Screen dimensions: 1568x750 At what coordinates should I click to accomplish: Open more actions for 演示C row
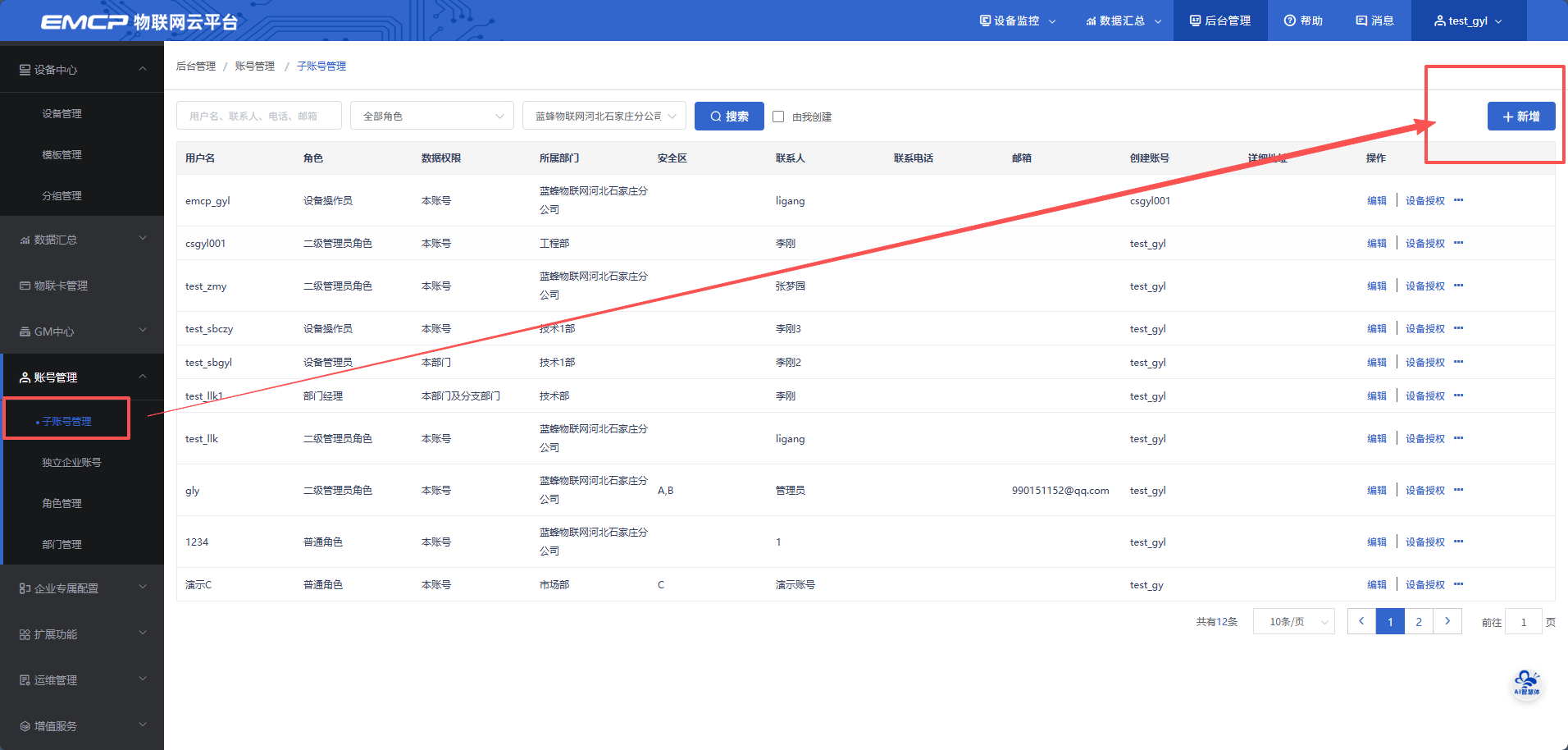pos(1458,584)
